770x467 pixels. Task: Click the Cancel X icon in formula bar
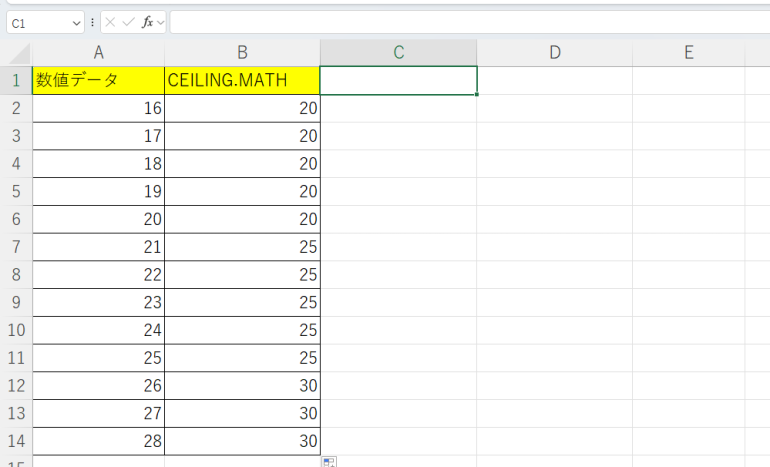pyautogui.click(x=110, y=22)
